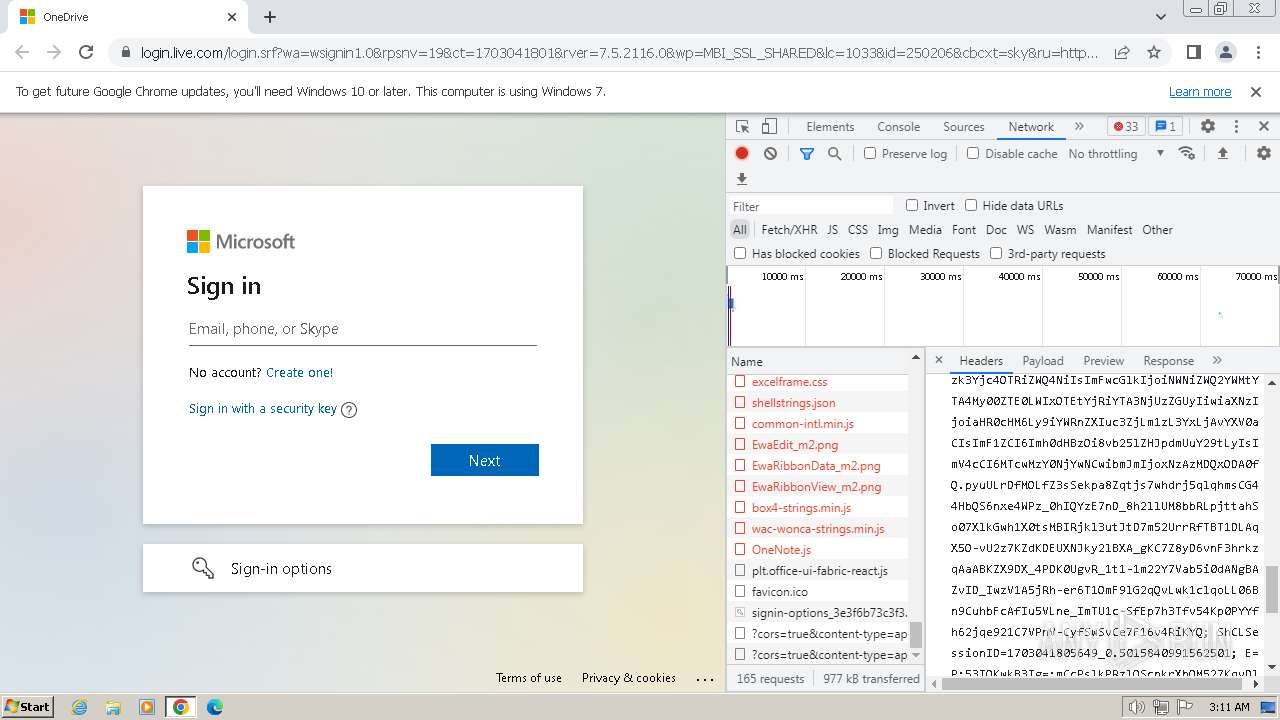Click the headers pane vertical scrollbar
Viewport: 1280px width, 720px height.
[1272, 588]
